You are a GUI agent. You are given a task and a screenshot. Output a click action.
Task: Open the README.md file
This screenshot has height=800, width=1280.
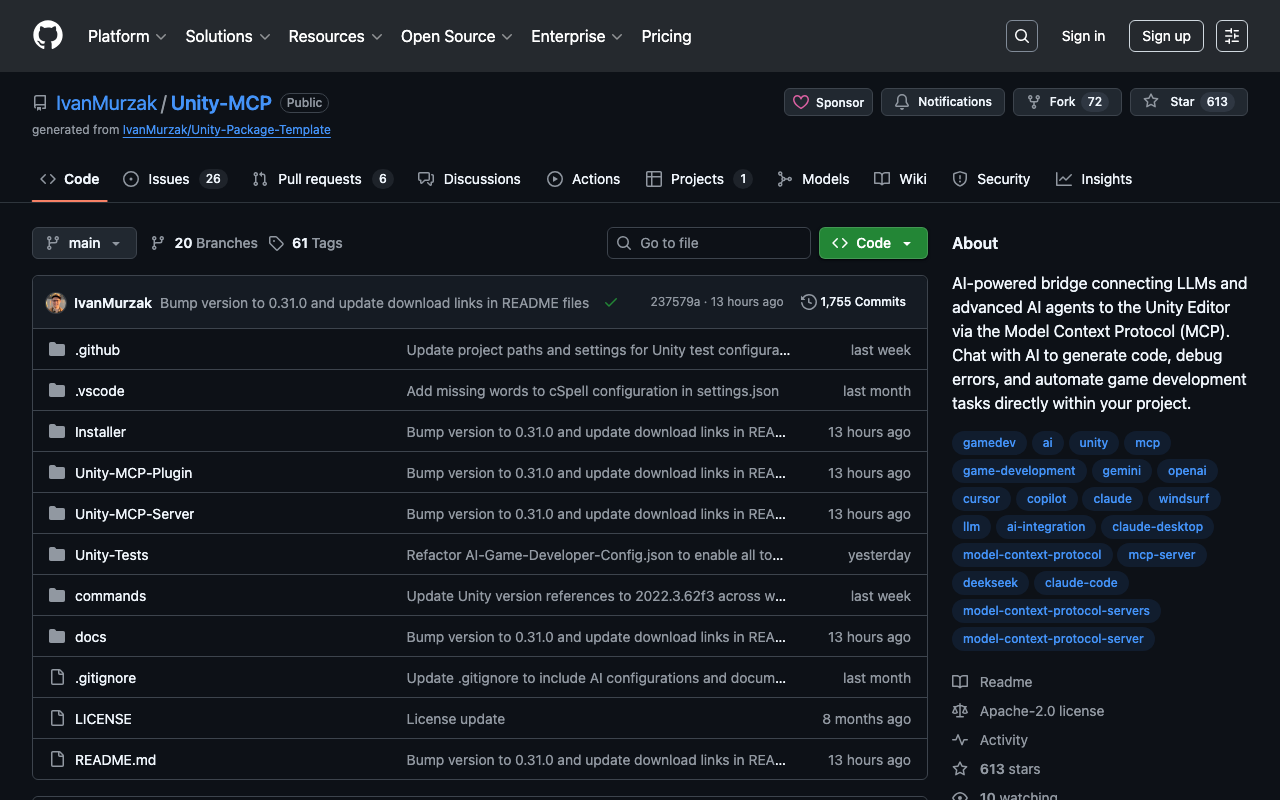click(x=115, y=760)
